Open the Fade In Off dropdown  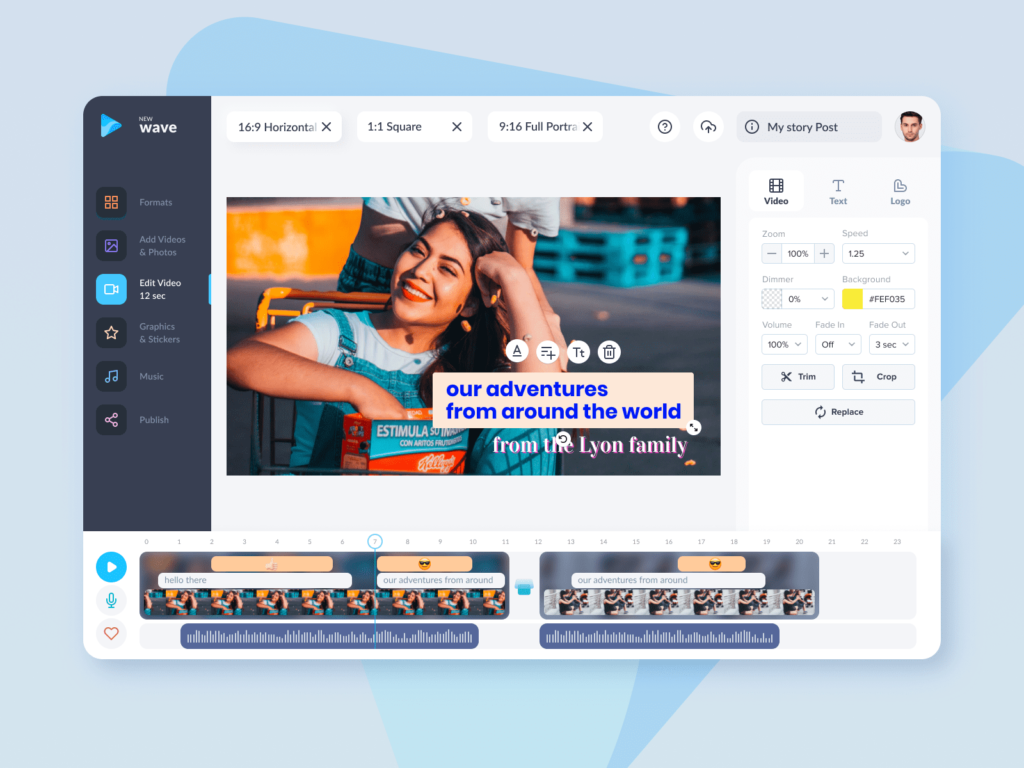(x=838, y=344)
